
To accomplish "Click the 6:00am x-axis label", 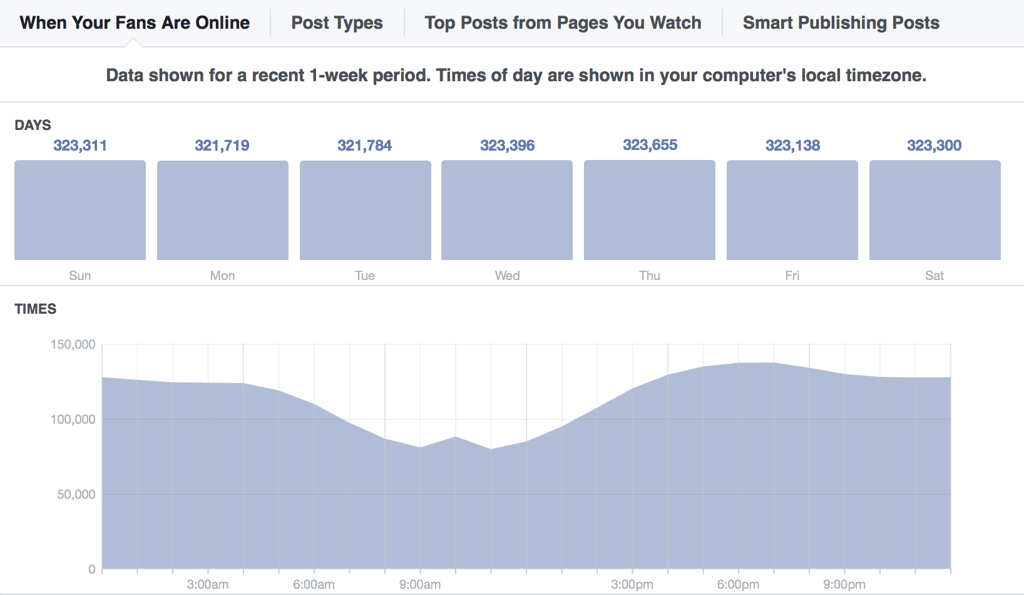I will (x=313, y=585).
